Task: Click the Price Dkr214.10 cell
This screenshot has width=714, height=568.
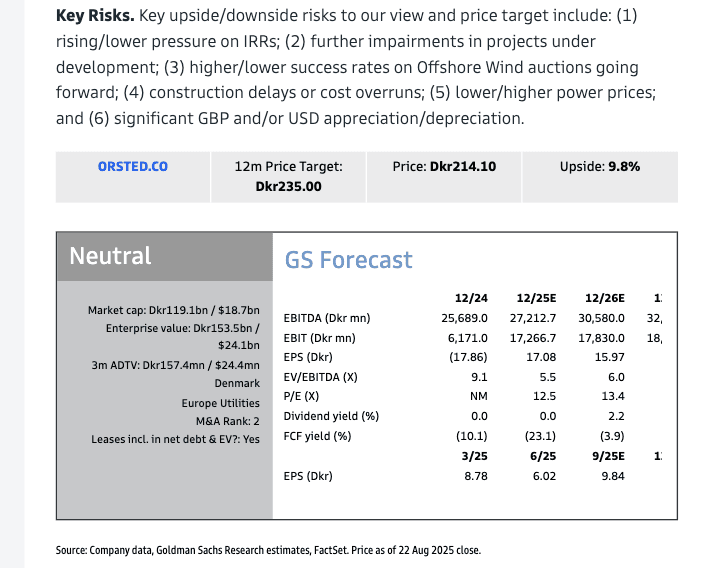Action: [x=444, y=167]
